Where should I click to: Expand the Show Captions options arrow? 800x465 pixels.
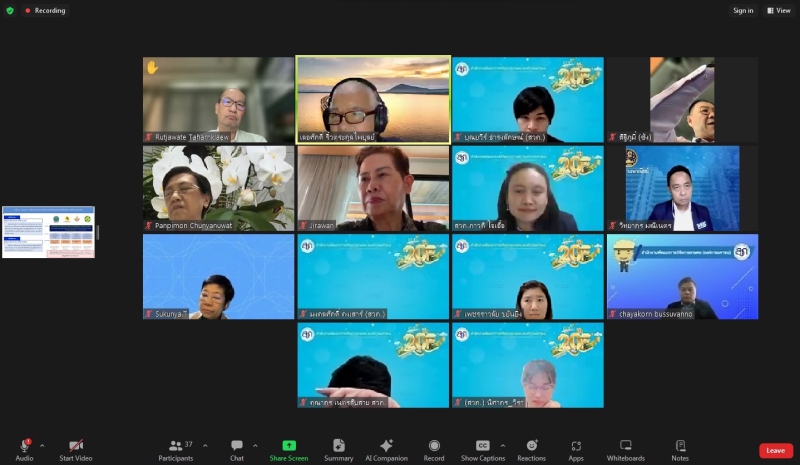[502, 446]
